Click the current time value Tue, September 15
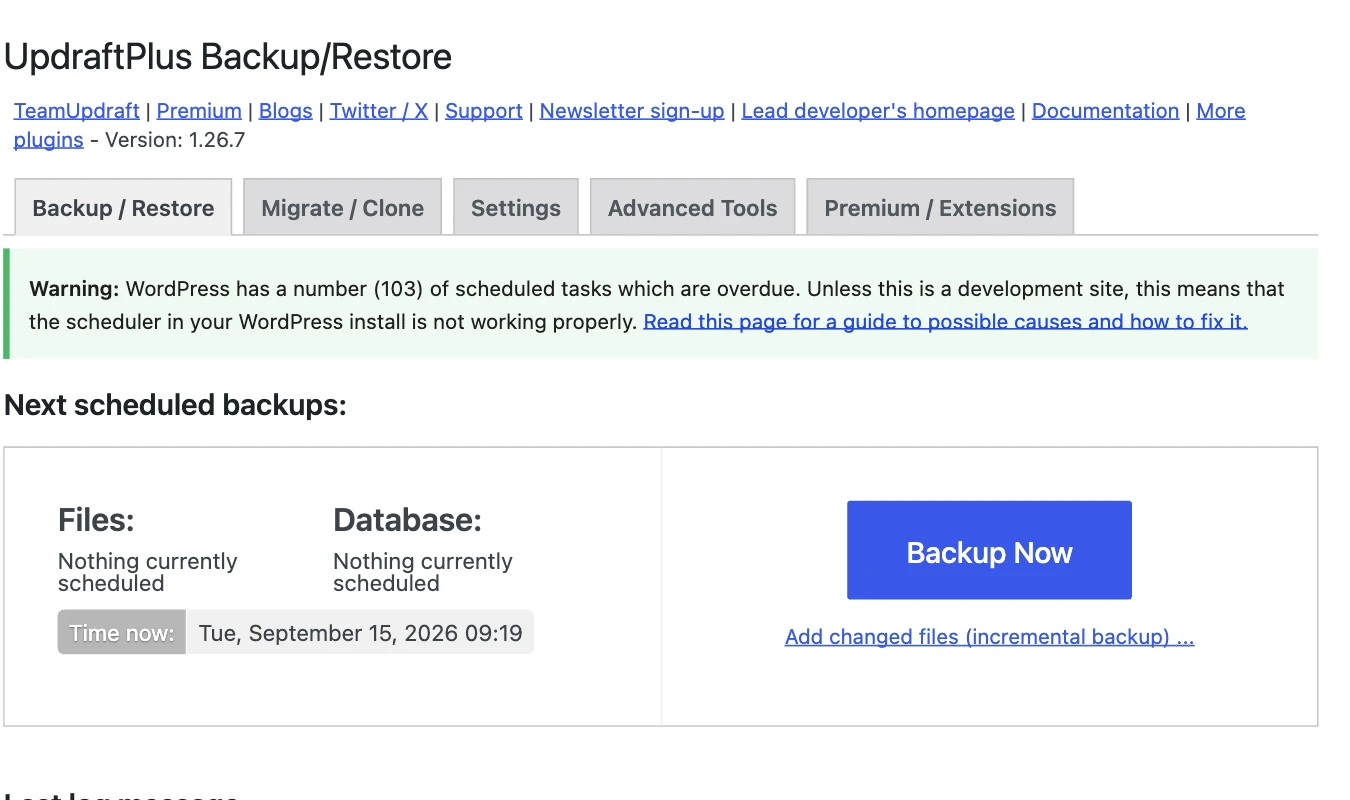This screenshot has width=1350, height=800. pos(361,633)
